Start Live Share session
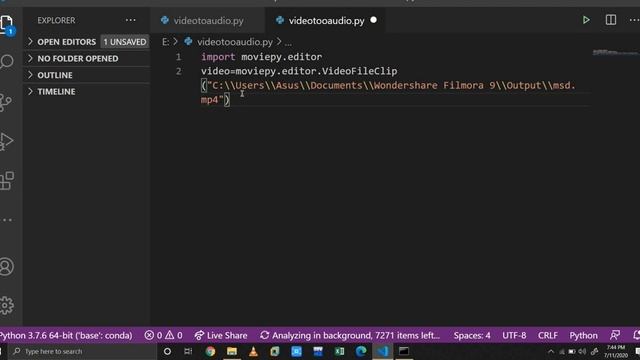The width and height of the screenshot is (640, 360). click(x=221, y=335)
